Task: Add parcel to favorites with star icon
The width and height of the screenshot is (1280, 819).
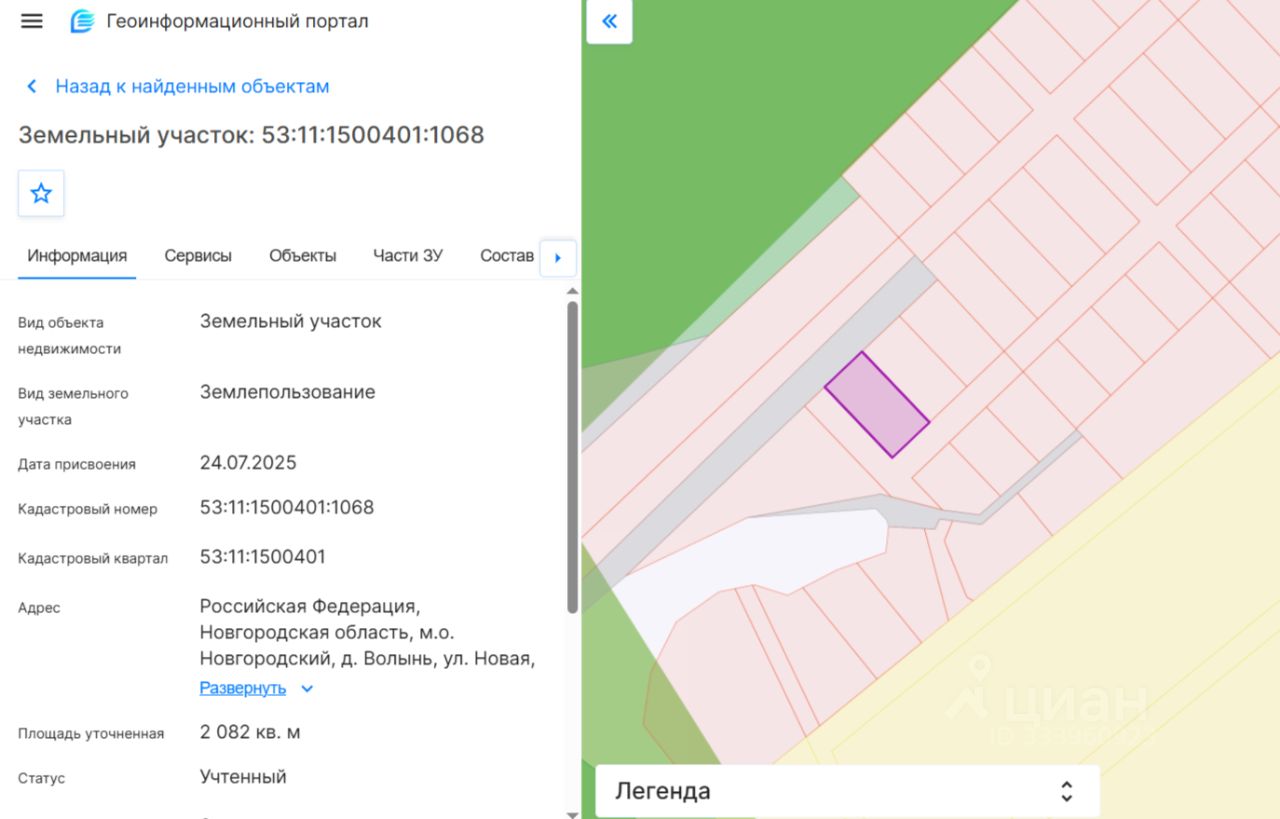Action: [41, 193]
